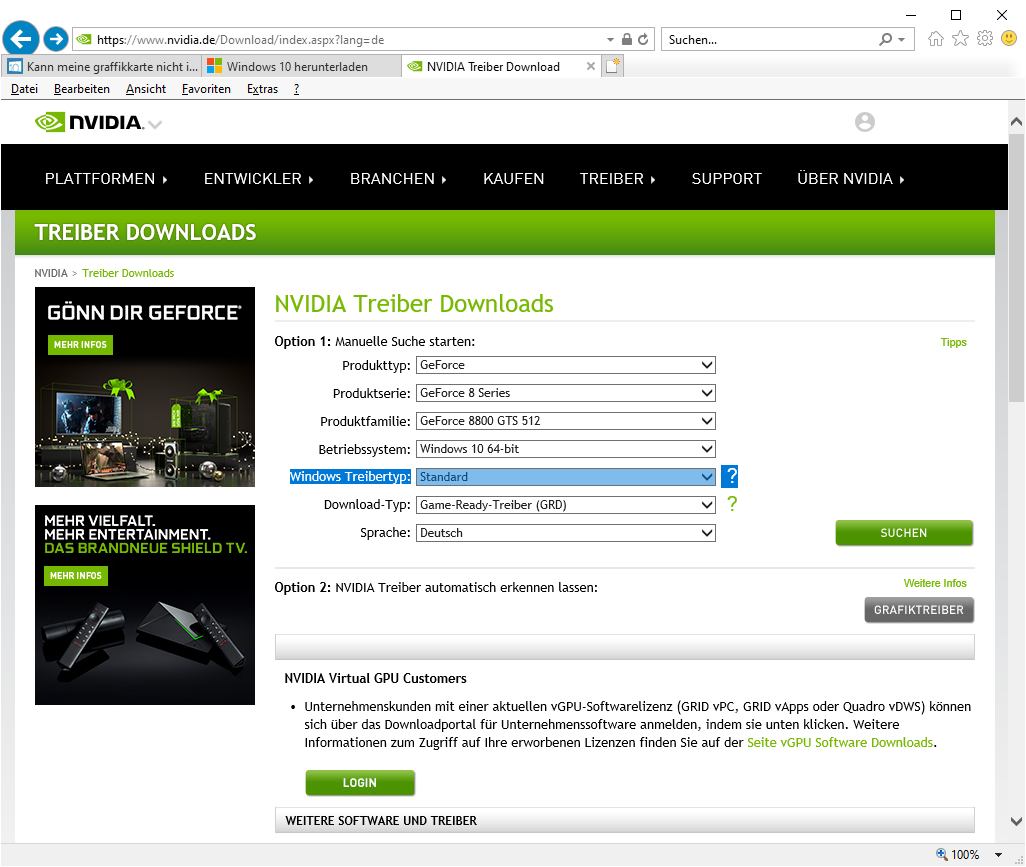Expand 'WEITERE SOFTWARE UND TREIBER' section

tap(625, 821)
